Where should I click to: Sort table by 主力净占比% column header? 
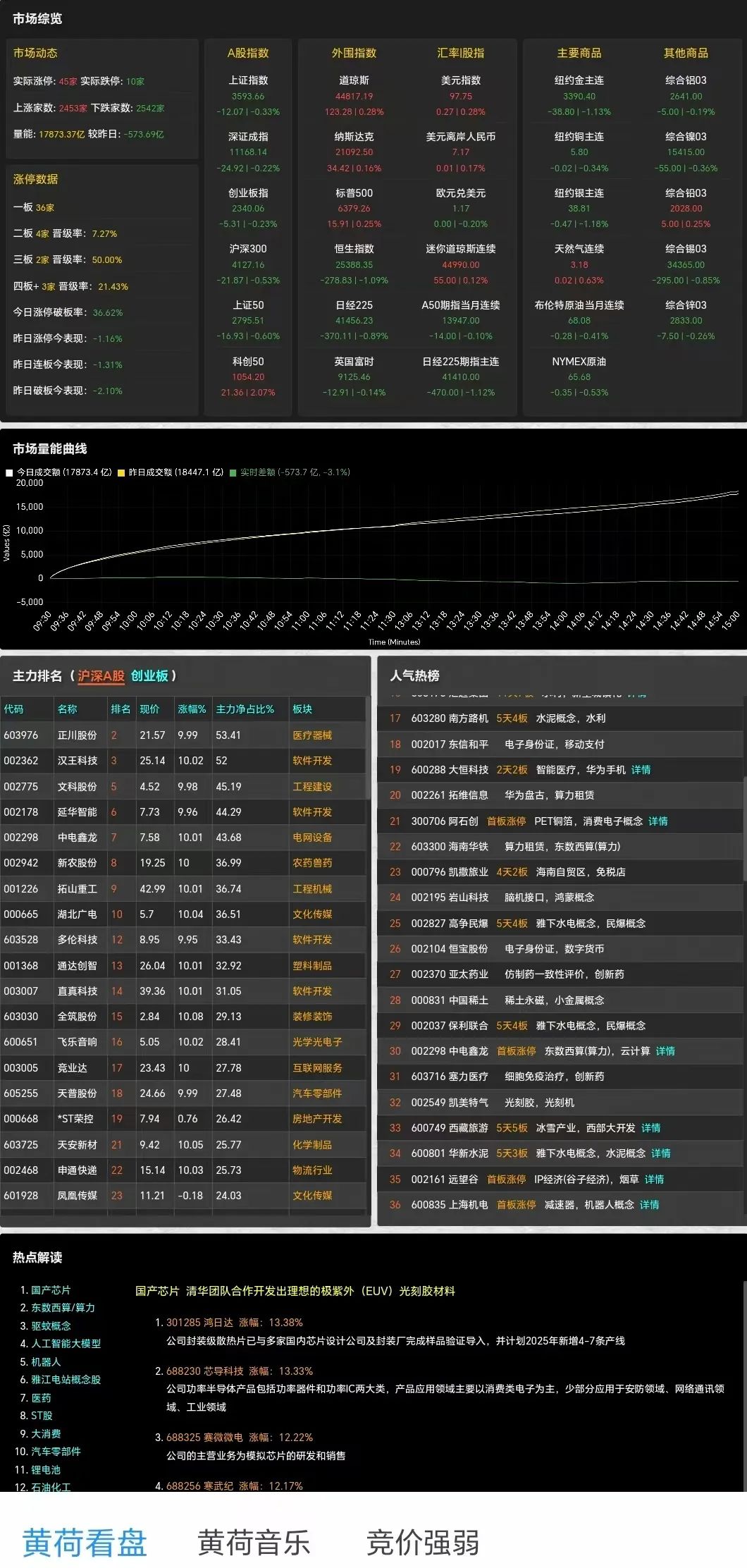[x=245, y=709]
